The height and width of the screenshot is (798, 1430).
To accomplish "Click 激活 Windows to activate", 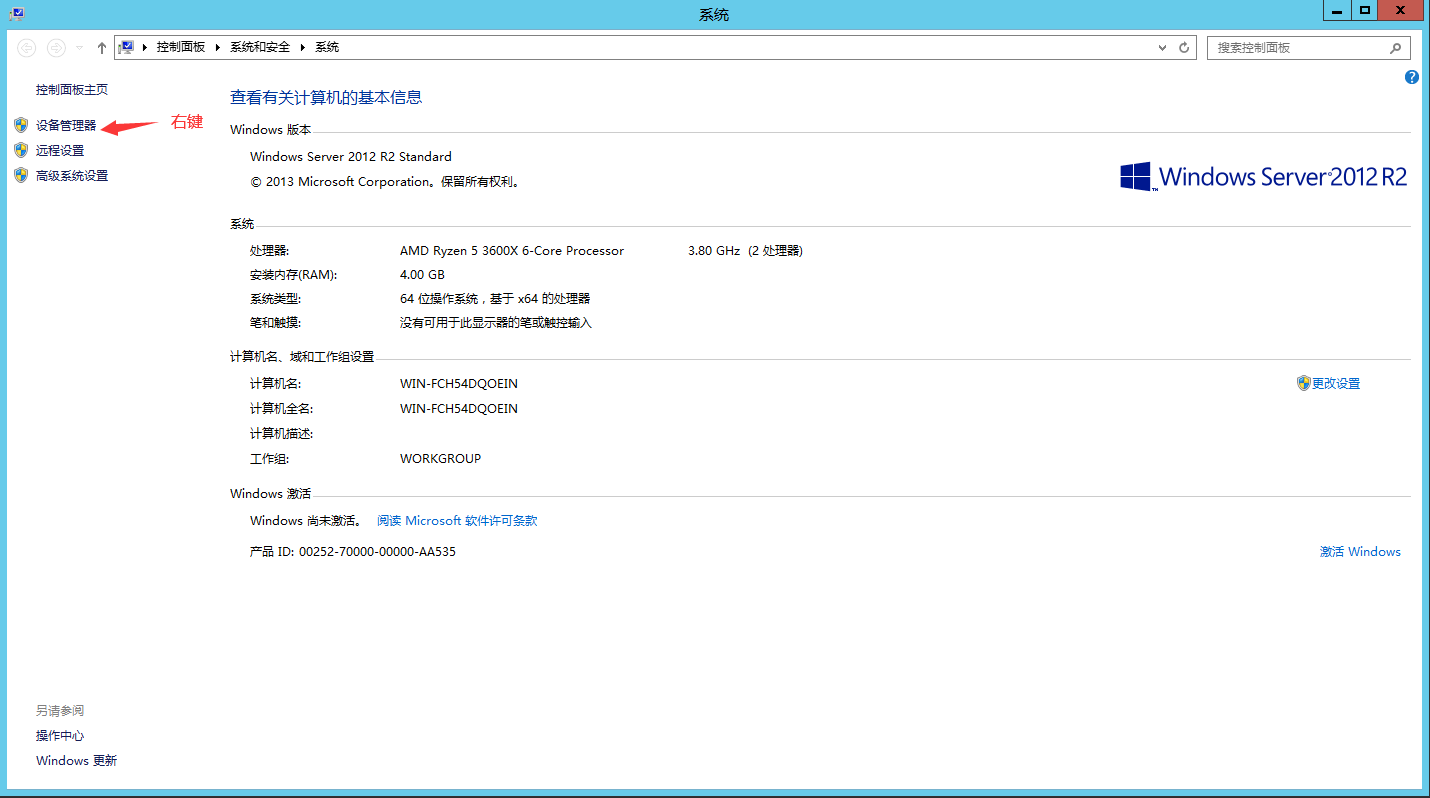I will point(1360,551).
